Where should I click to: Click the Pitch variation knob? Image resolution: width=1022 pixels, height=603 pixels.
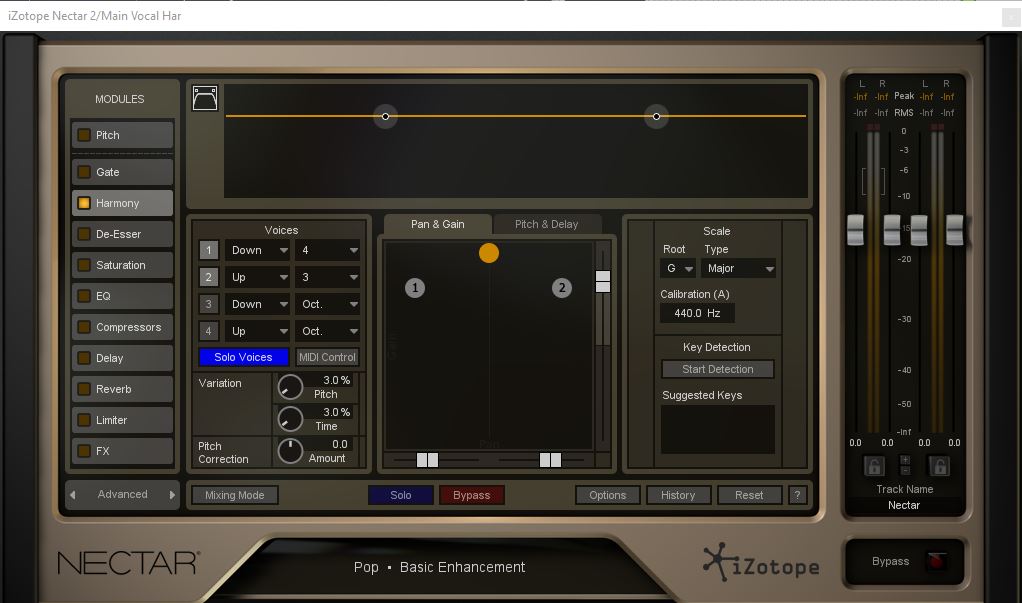click(x=290, y=387)
